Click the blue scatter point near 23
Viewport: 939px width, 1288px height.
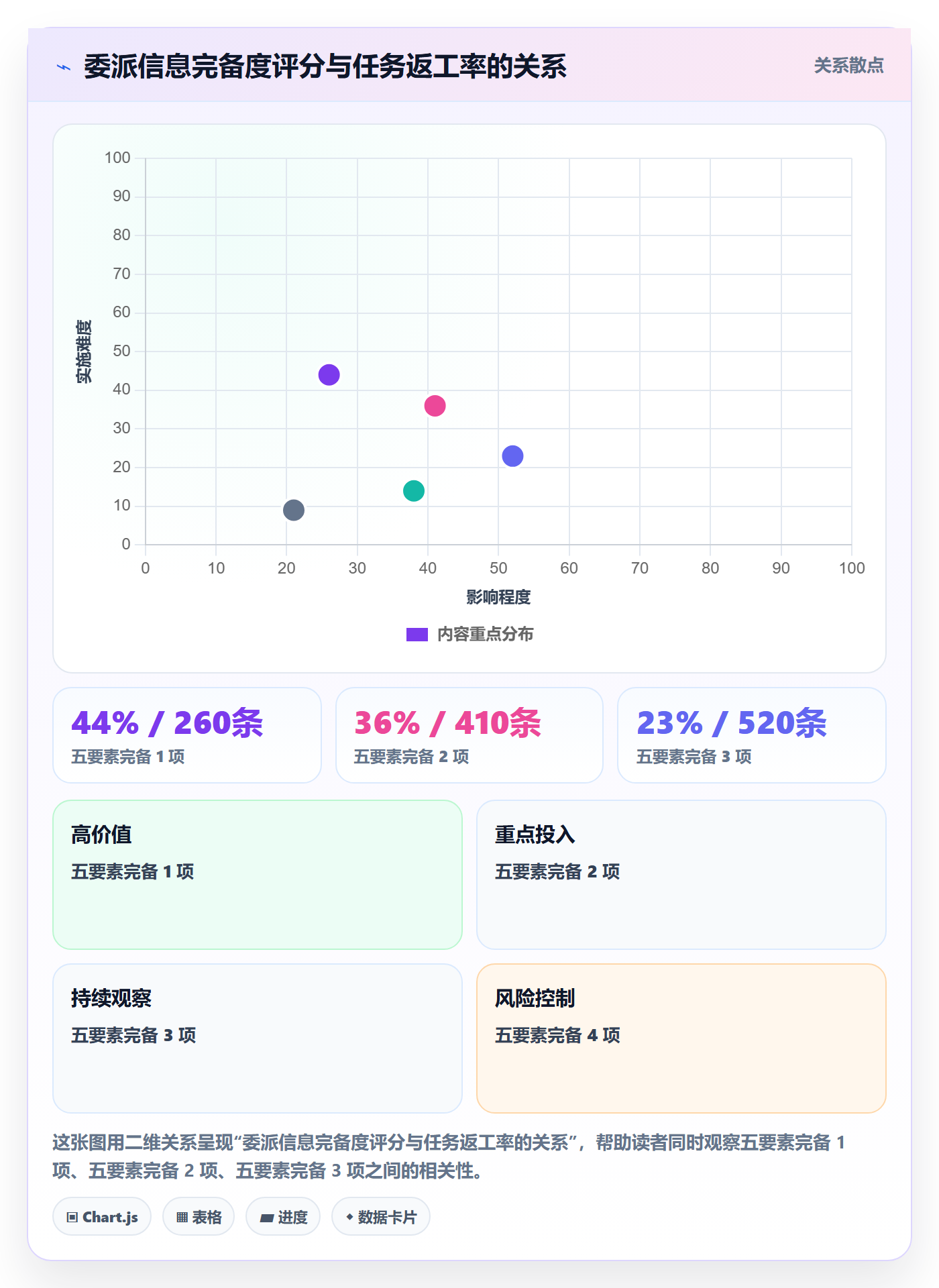tap(512, 456)
